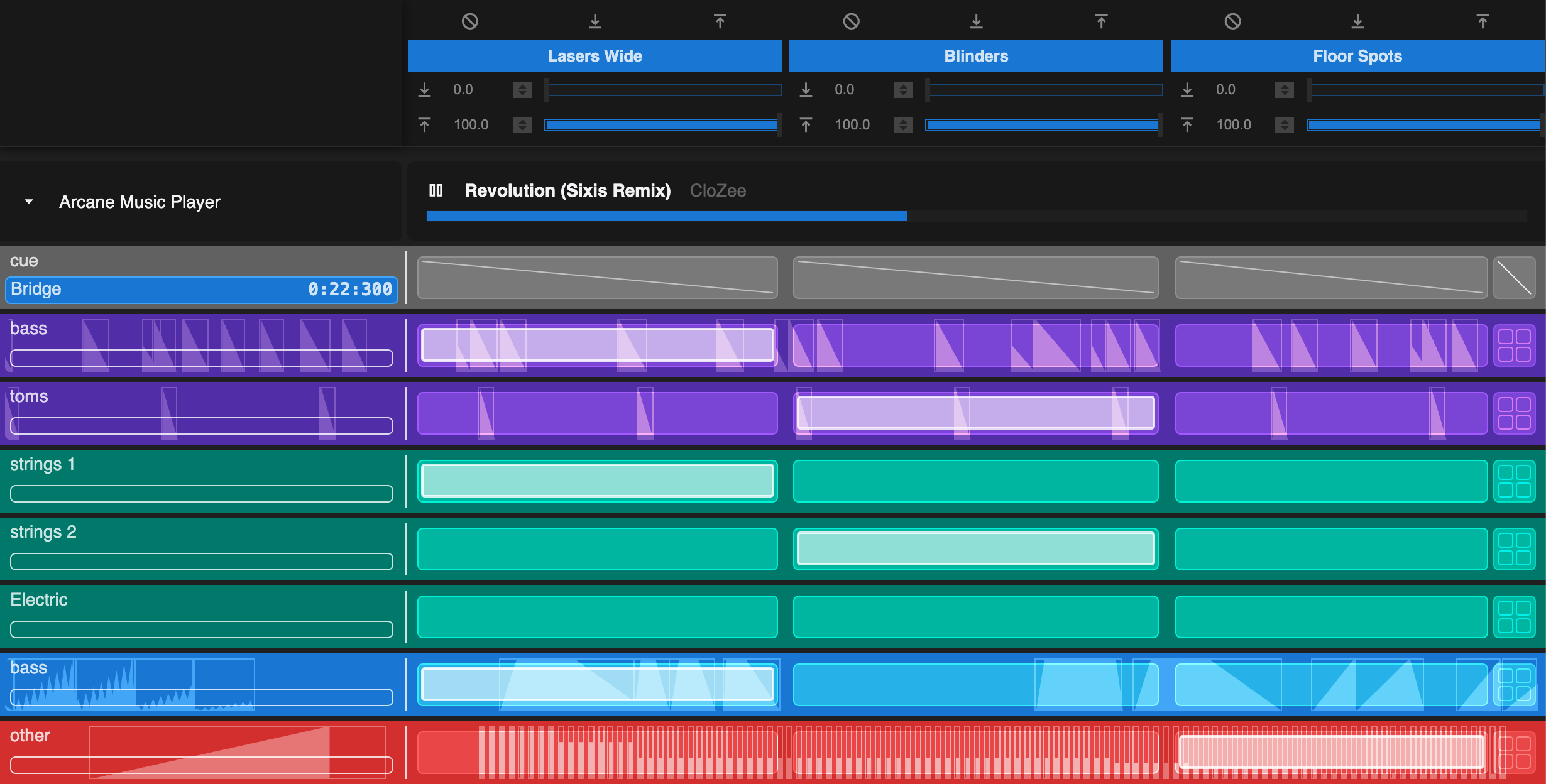Open grid icon on blue bass row
Viewport: 1546px width, 784px height.
pyautogui.click(x=1515, y=685)
